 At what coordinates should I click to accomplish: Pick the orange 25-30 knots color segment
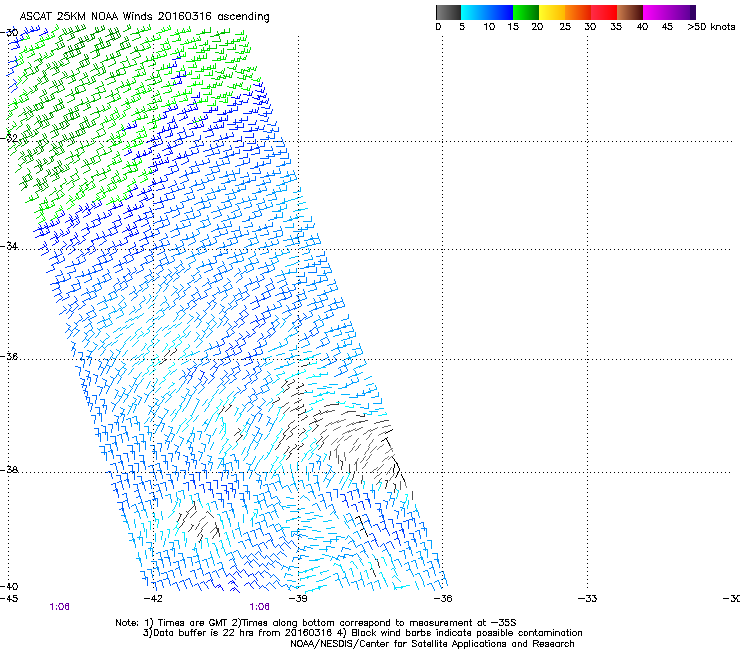(x=578, y=12)
